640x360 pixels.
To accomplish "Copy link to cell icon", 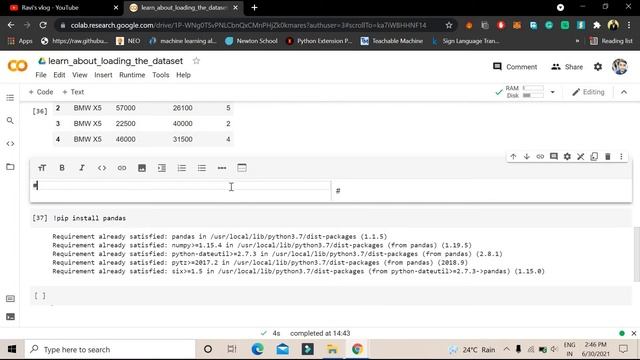I will coord(540,156).
